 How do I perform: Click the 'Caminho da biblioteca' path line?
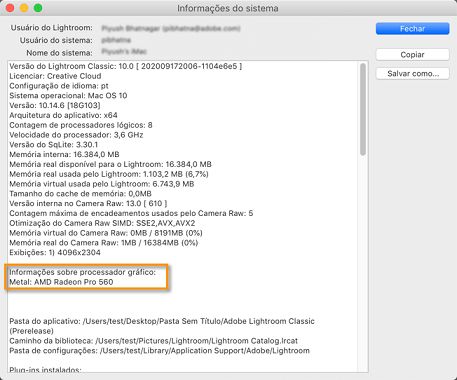[x=153, y=341]
